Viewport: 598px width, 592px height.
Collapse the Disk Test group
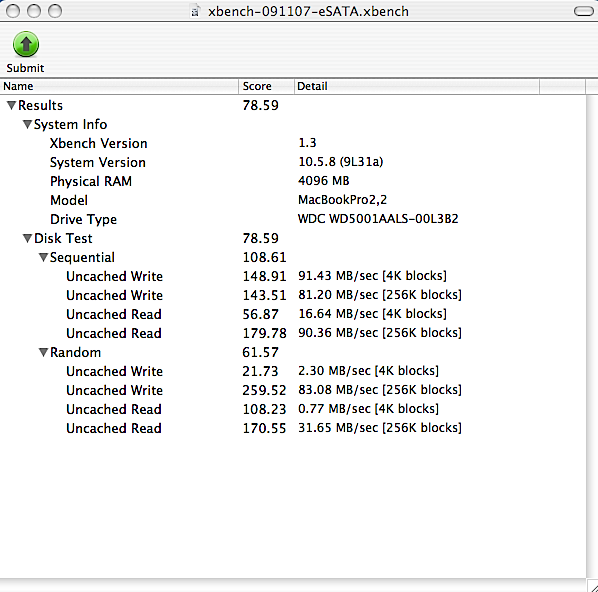27,238
